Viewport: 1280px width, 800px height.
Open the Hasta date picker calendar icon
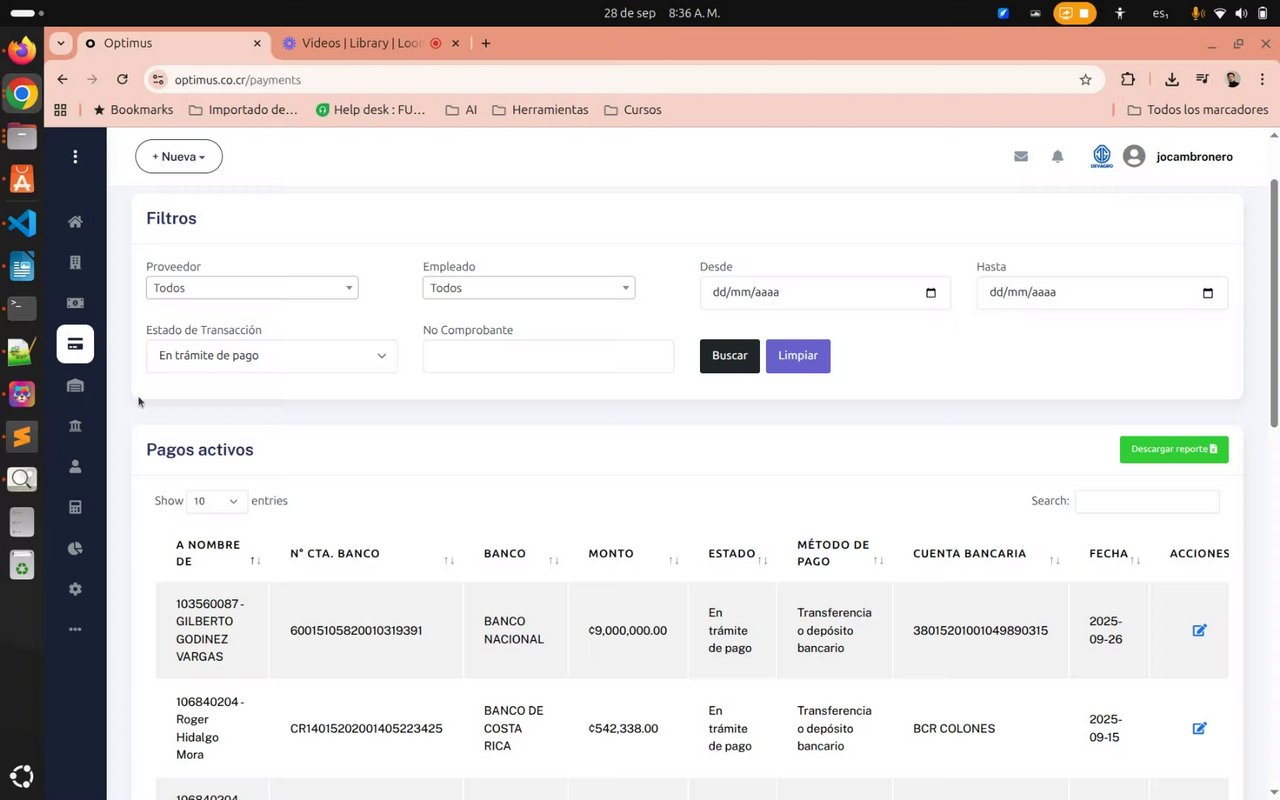coord(1208,293)
